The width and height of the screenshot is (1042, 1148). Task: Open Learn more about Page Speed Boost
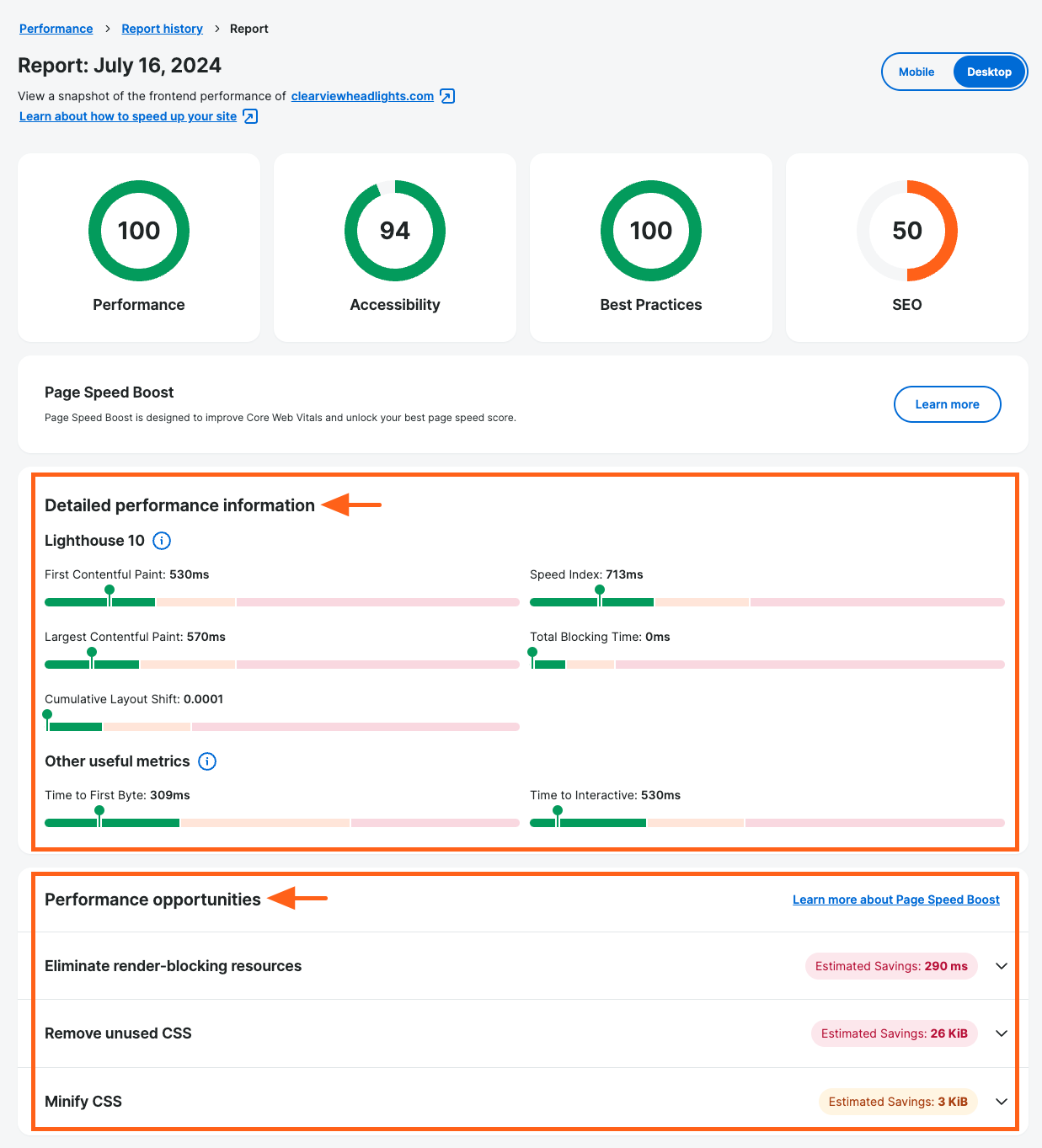point(895,900)
